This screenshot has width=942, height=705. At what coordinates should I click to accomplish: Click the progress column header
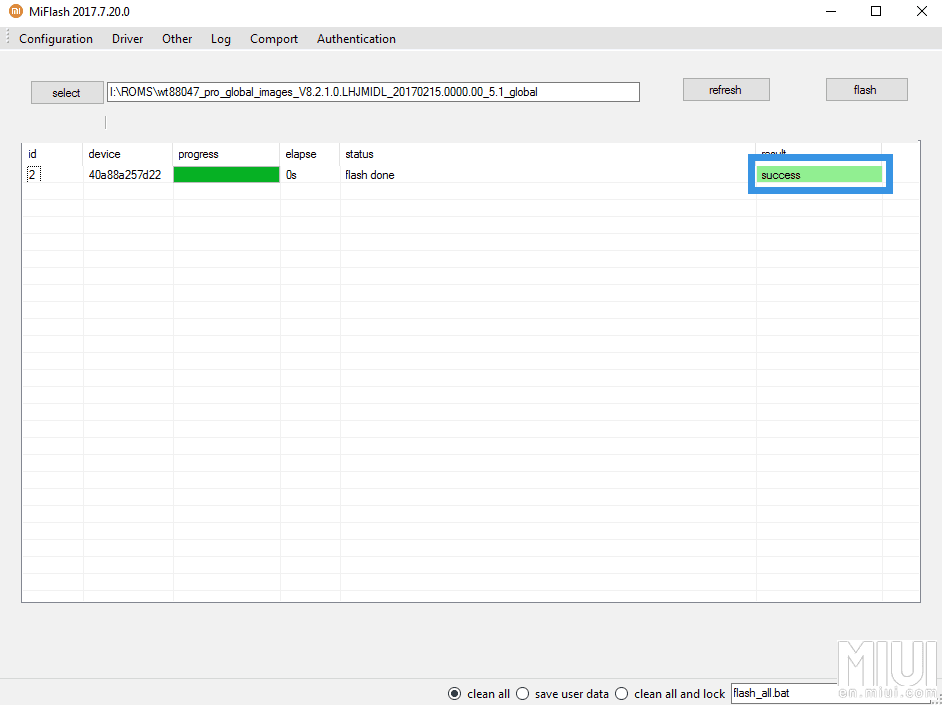(226, 154)
